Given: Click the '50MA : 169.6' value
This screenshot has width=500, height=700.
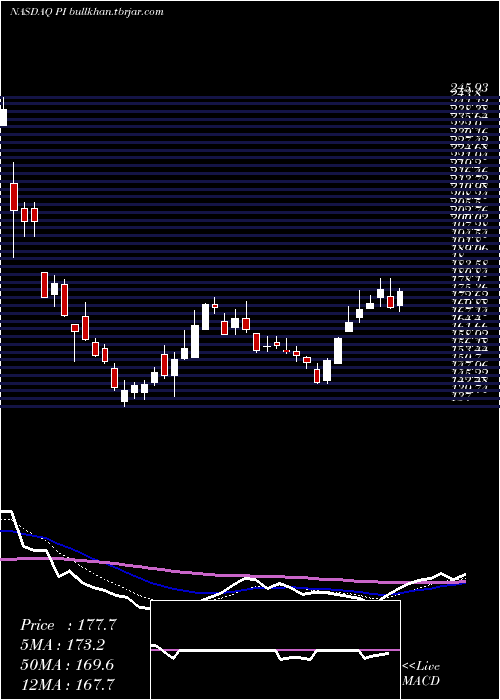Looking at the screenshot, I should point(67,665).
